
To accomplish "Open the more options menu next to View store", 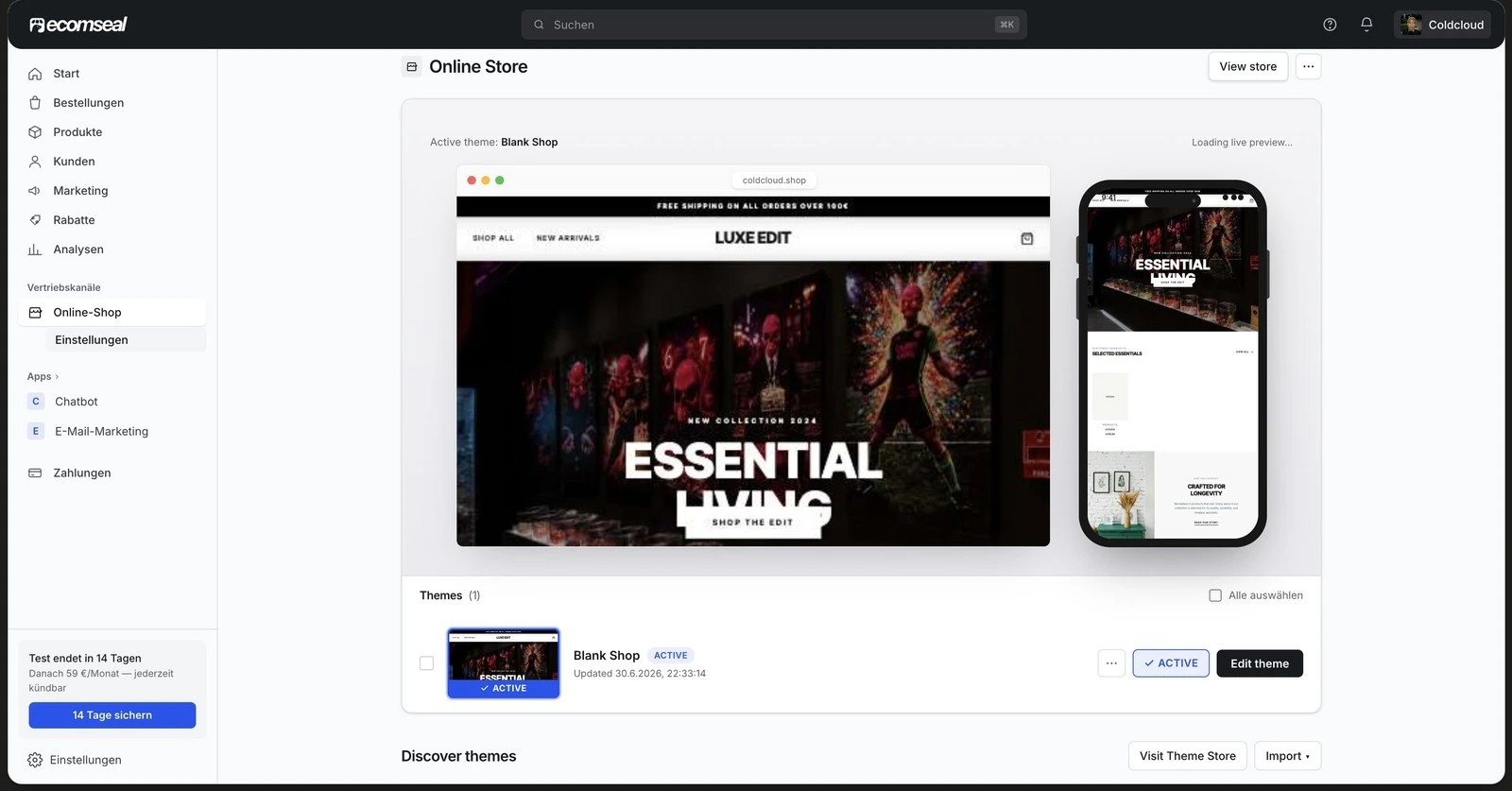I will pyautogui.click(x=1308, y=66).
